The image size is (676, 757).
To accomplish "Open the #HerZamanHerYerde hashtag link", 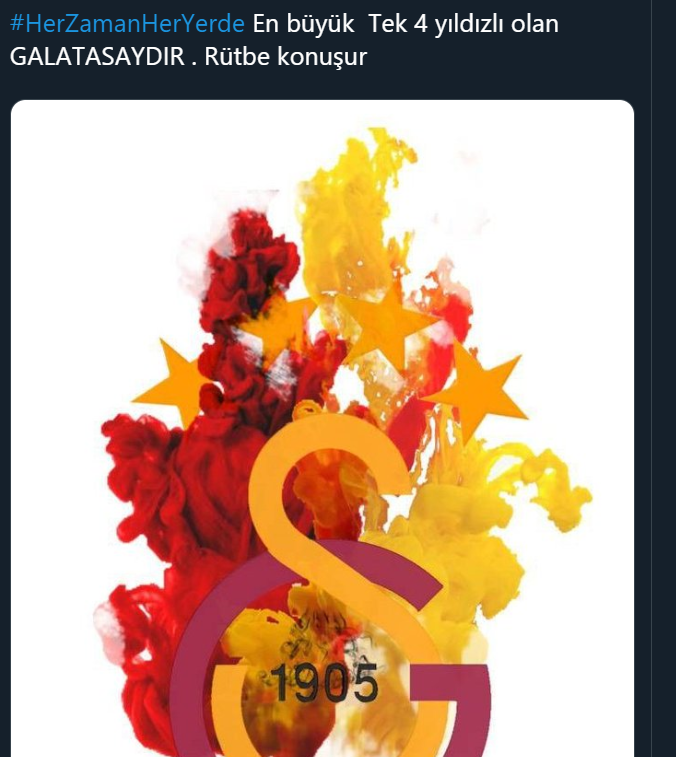I will pyautogui.click(x=127, y=24).
